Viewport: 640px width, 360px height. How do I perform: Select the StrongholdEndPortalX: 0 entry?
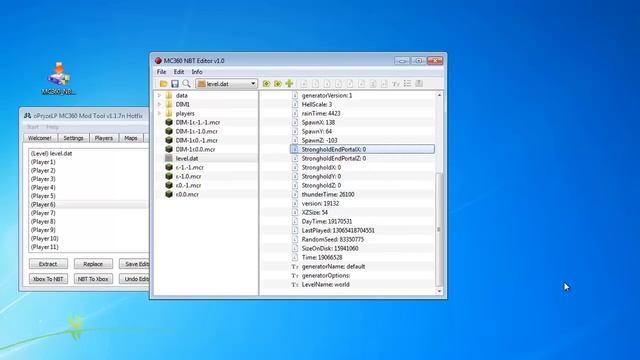tap(362, 149)
